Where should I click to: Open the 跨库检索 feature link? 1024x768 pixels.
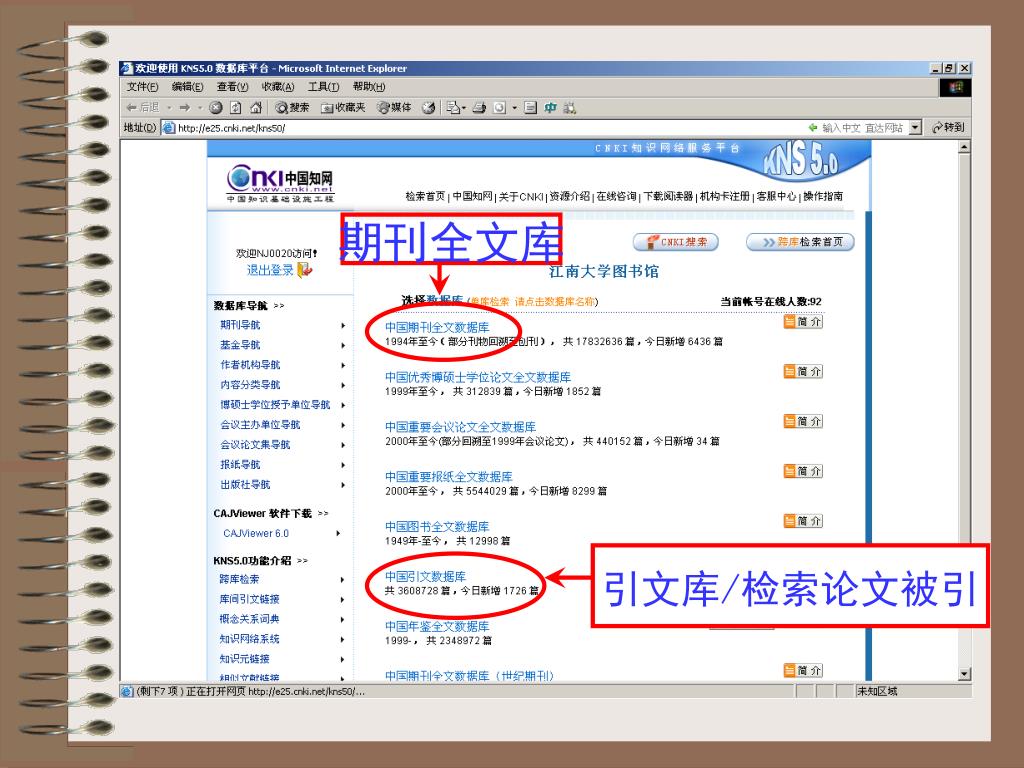pos(239,579)
